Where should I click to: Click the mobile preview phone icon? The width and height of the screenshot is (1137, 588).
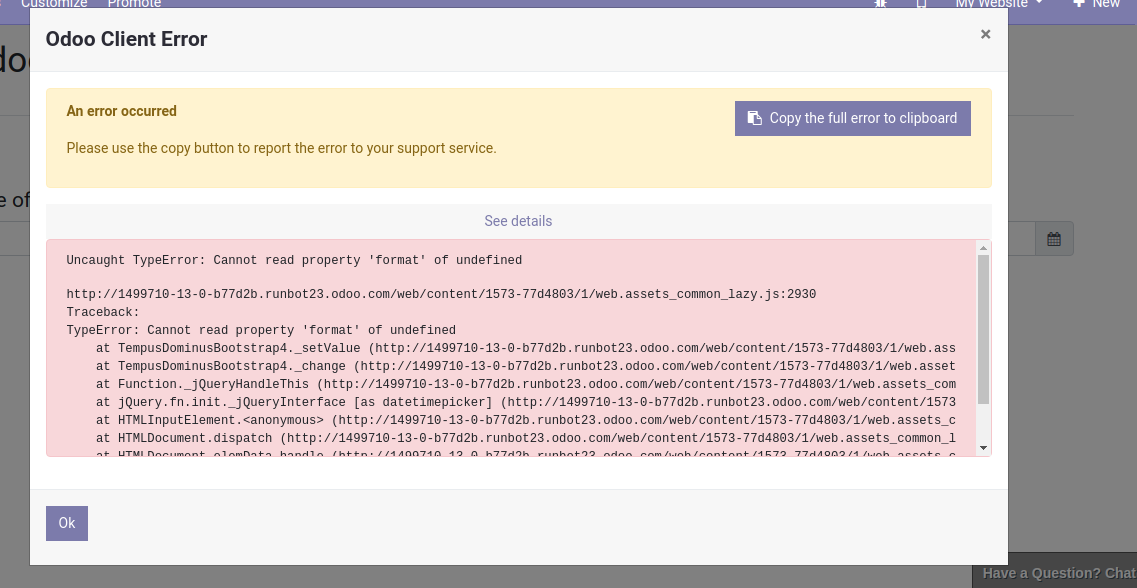(921, 4)
